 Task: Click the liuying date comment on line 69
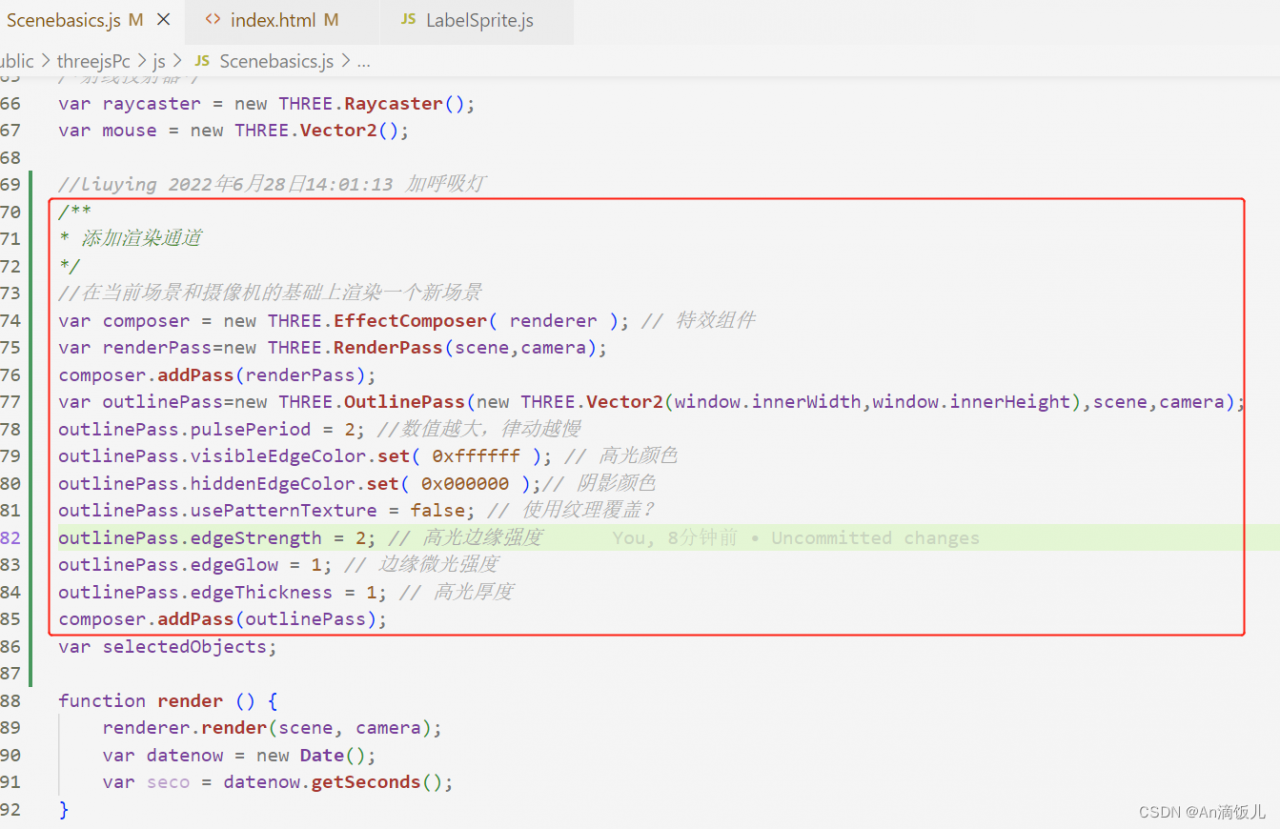point(272,184)
